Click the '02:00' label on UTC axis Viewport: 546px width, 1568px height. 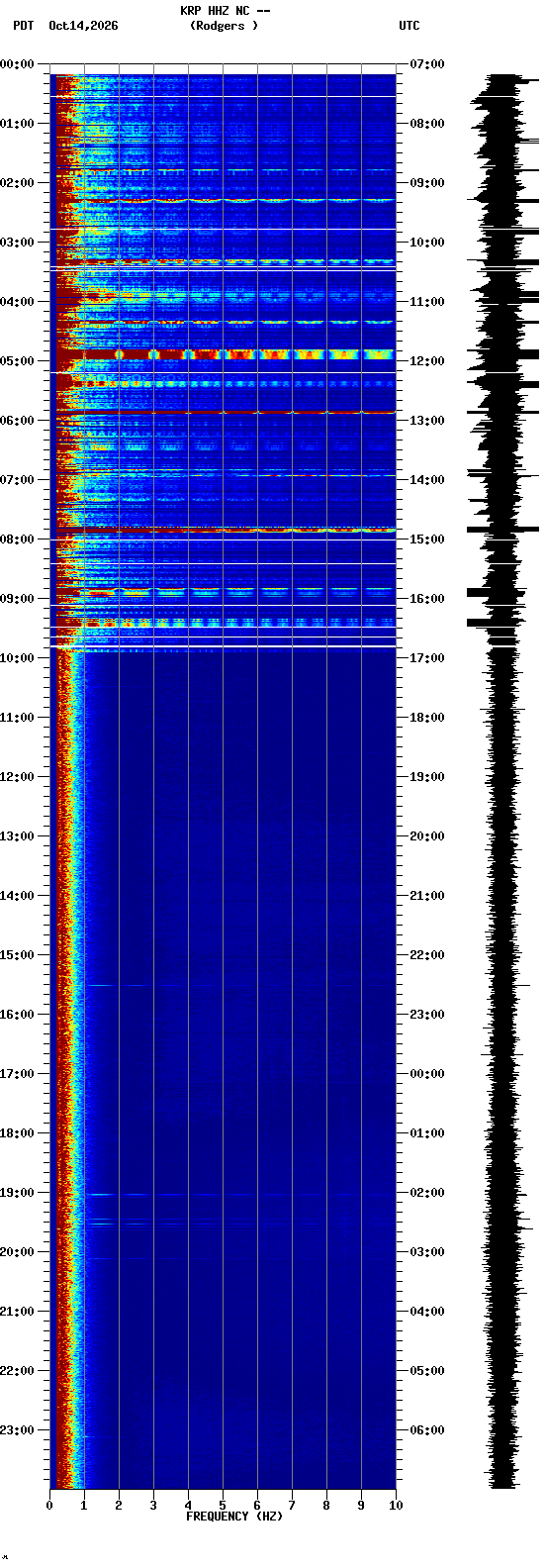[427, 1192]
